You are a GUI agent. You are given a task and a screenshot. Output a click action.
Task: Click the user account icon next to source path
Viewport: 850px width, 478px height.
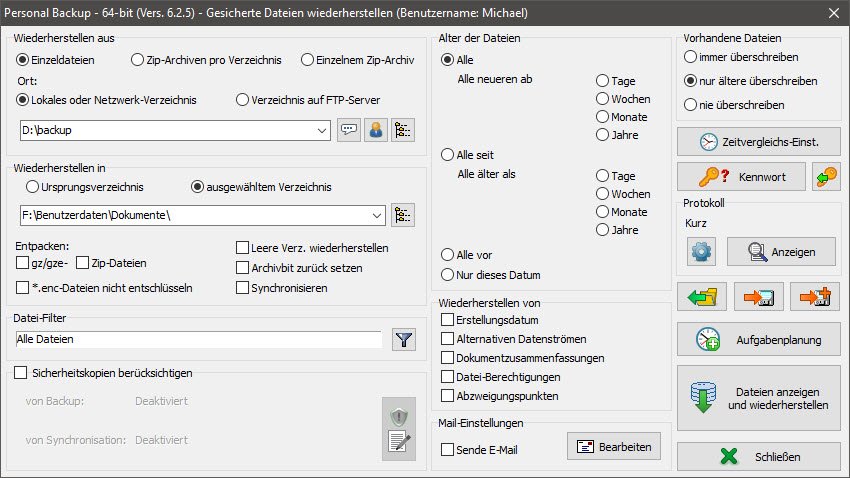coord(376,130)
